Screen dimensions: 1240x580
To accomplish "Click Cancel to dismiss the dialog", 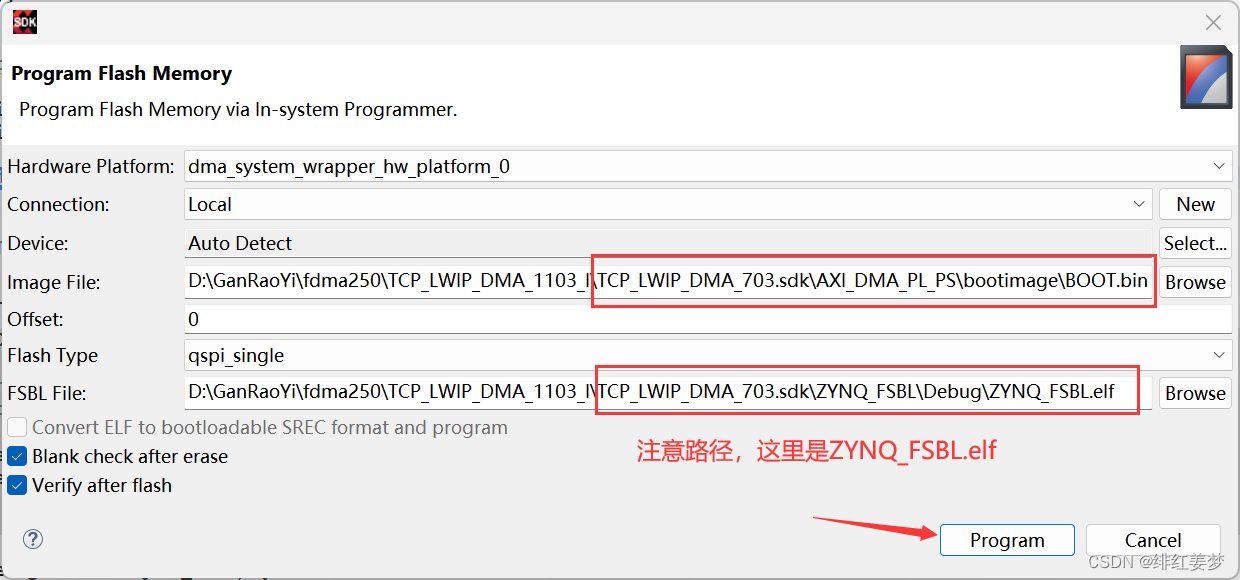I will [x=1152, y=539].
